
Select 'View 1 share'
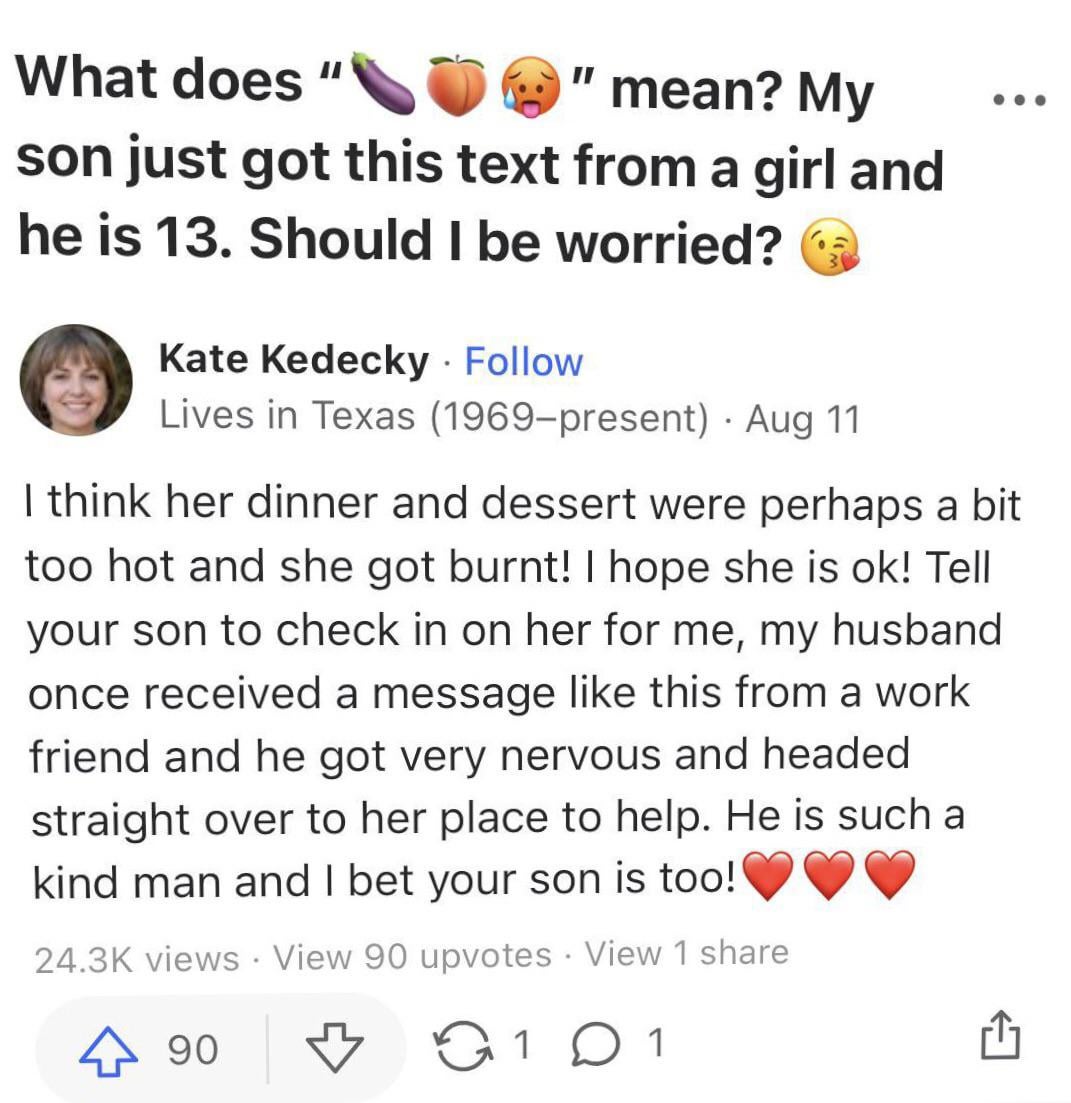click(x=687, y=954)
